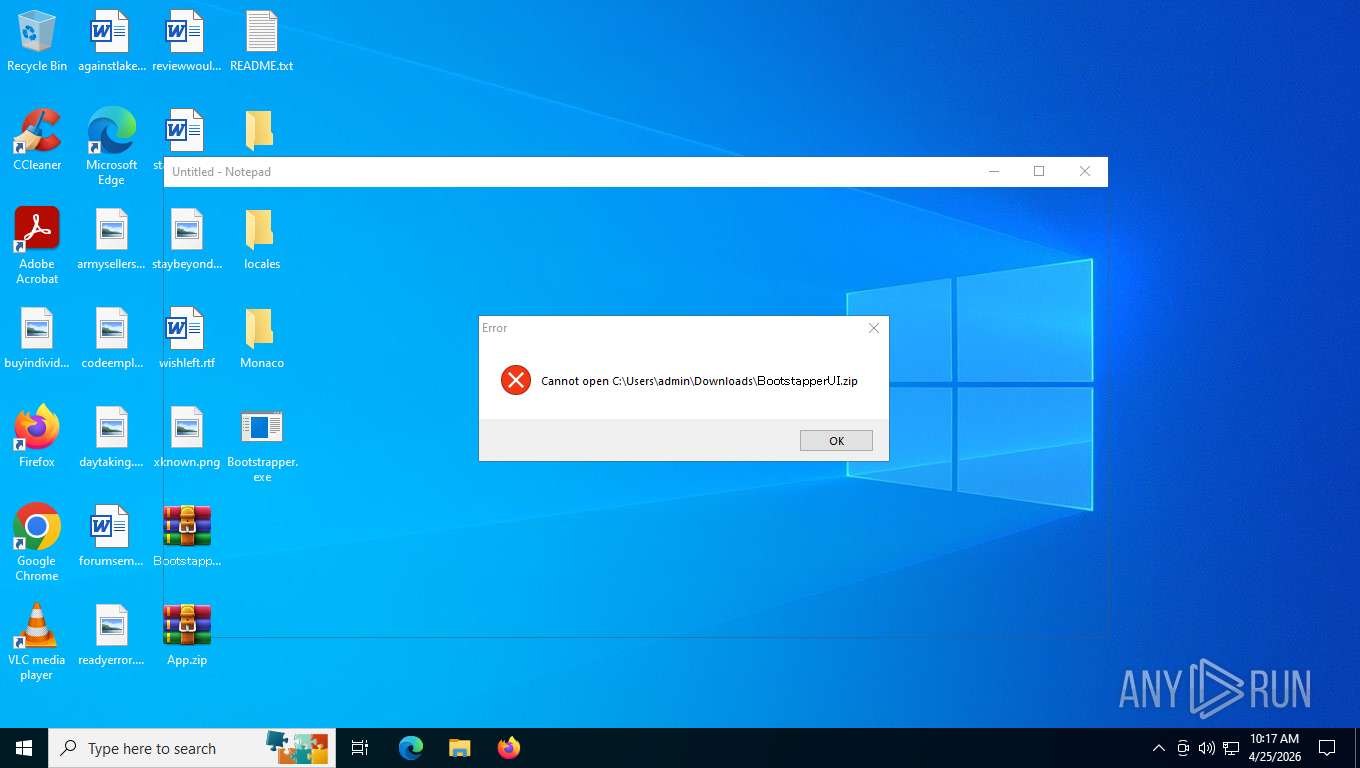Select the reviewwoul Word document icon
The width and height of the screenshot is (1360, 768).
pyautogui.click(x=186, y=42)
